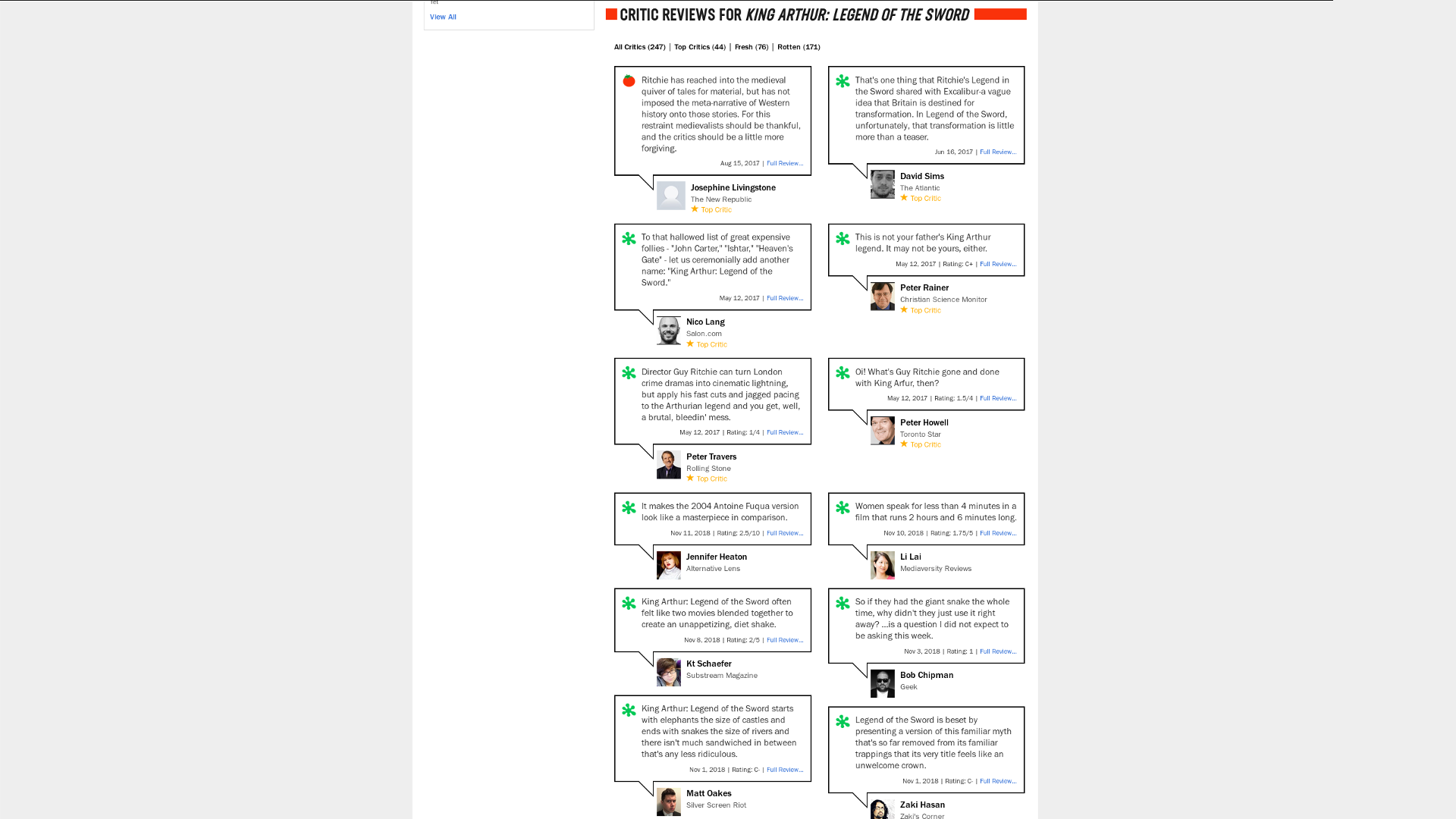
Task: Click the Top Critic star under Peter Howell
Action: (904, 444)
